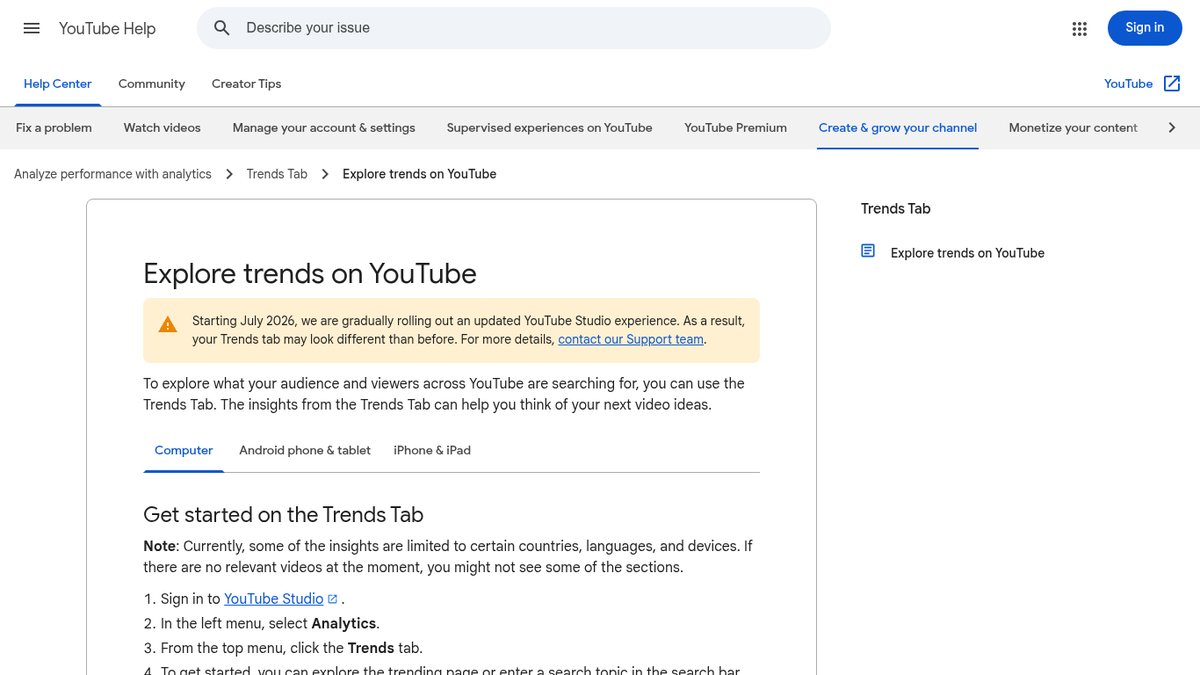Open the YouTube link at top right
Screen dimensions: 1200x675
pyautogui.click(x=1128, y=84)
